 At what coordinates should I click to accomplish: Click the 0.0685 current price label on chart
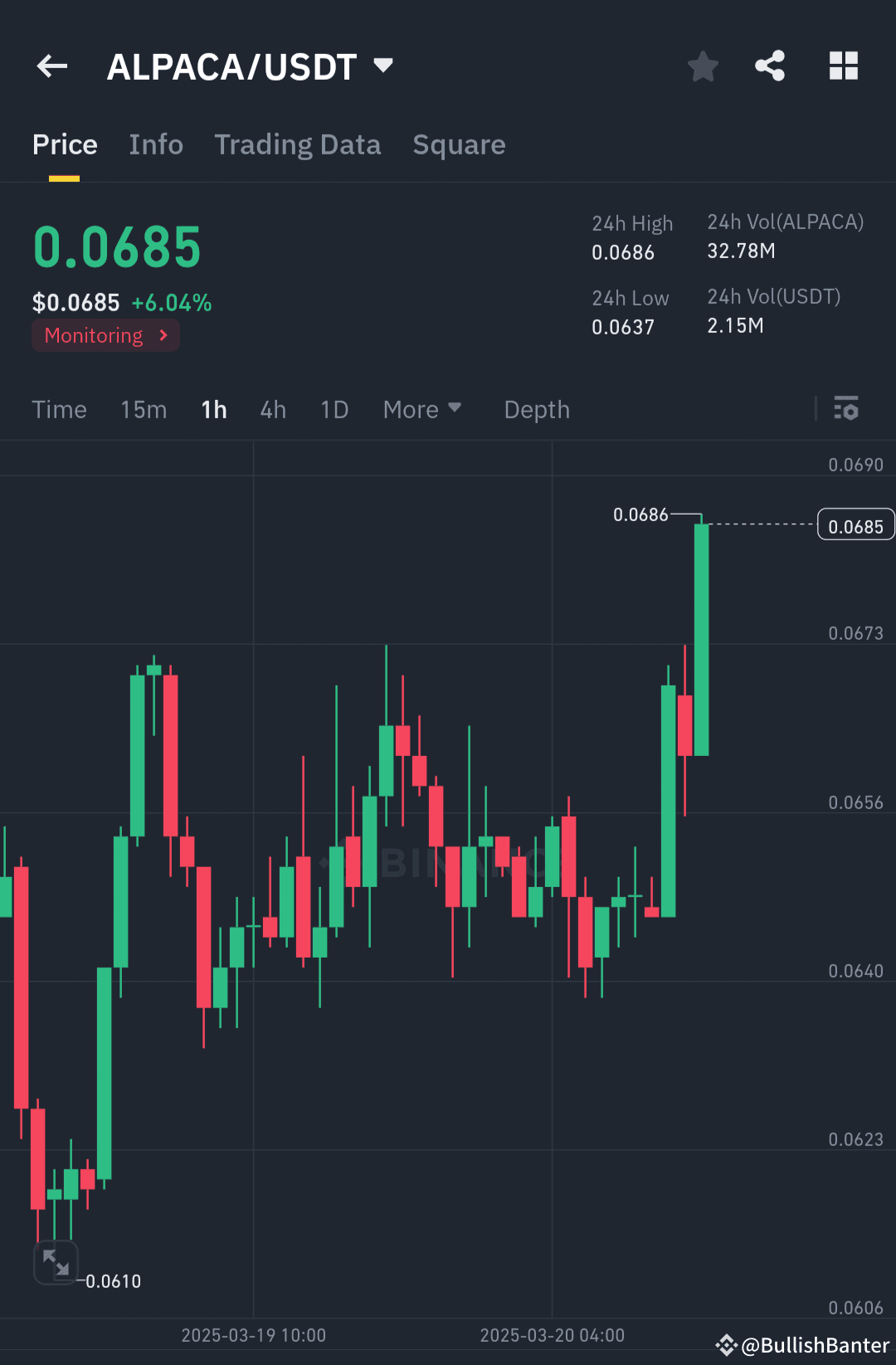pyautogui.click(x=855, y=524)
